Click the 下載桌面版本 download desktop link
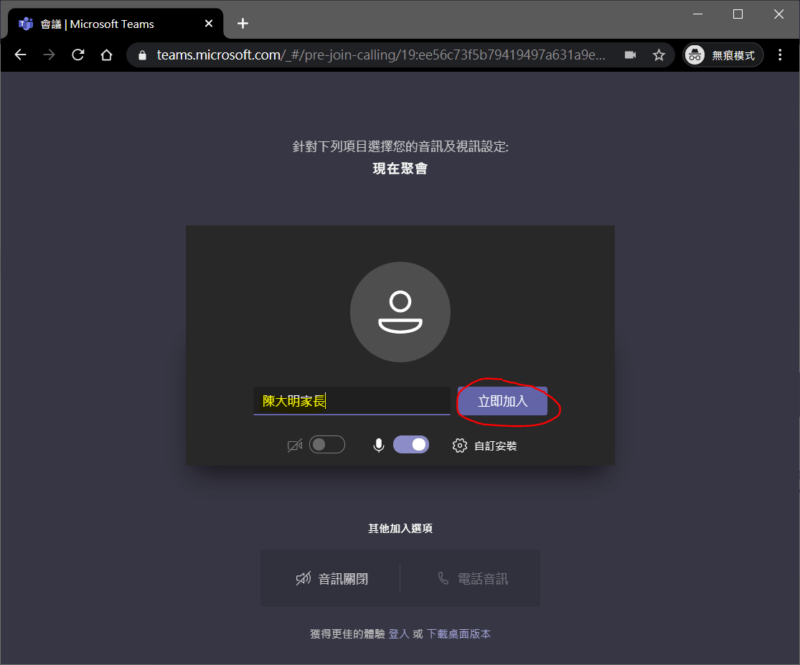This screenshot has height=665, width=800. (458, 634)
